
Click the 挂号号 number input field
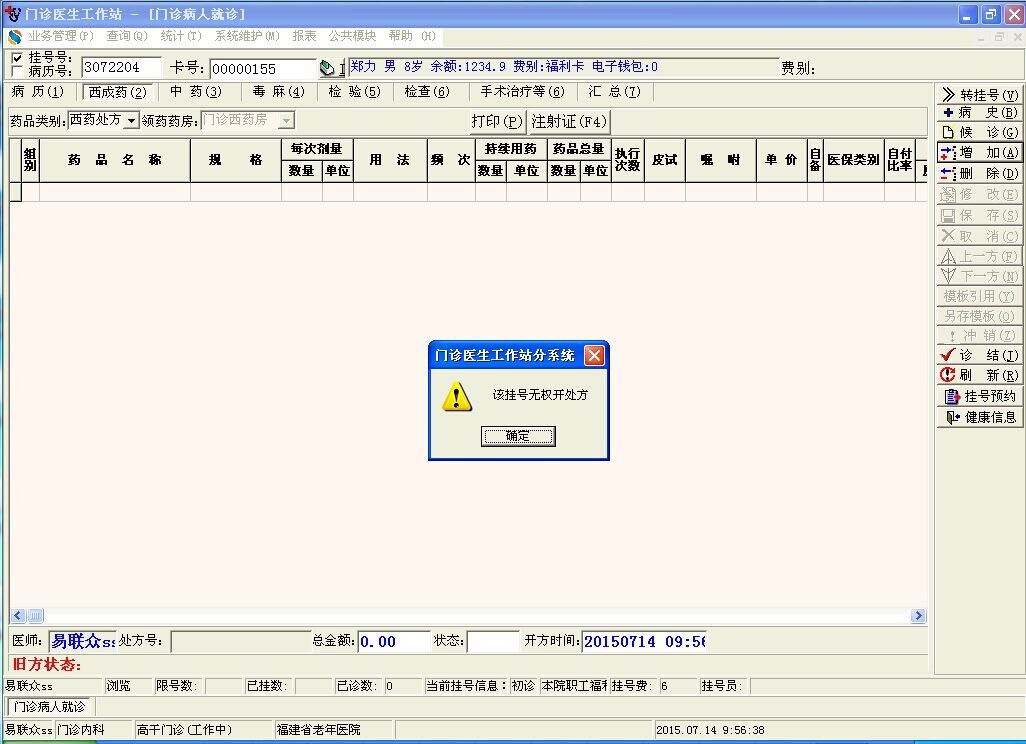pyautogui.click(x=121, y=67)
